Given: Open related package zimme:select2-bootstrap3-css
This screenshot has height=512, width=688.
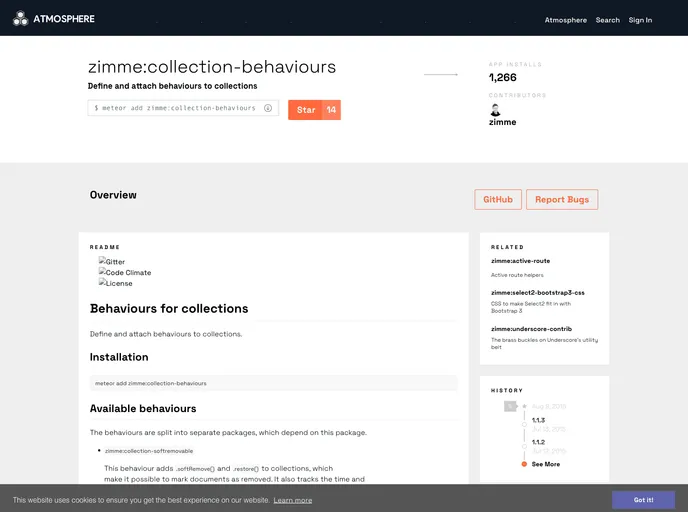Looking at the screenshot, I should coord(538,293).
